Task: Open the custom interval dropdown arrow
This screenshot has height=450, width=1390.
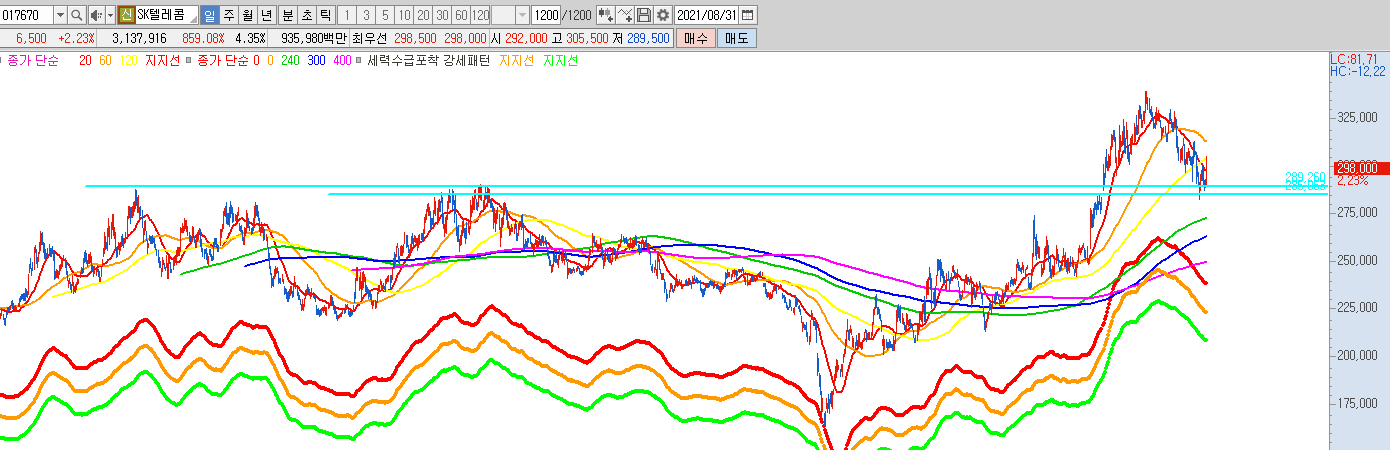Action: (524, 15)
